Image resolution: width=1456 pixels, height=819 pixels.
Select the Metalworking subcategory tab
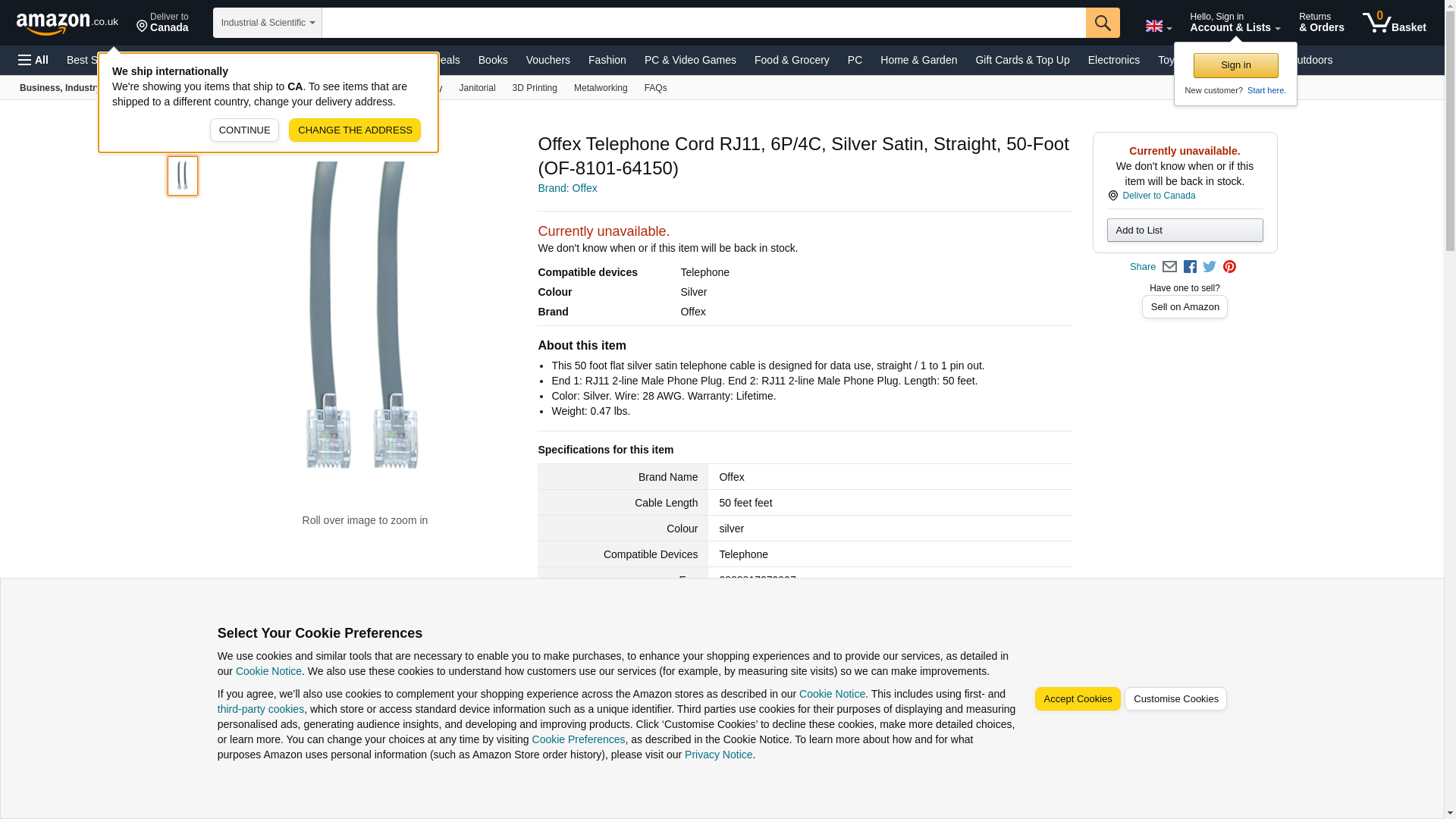click(x=600, y=88)
